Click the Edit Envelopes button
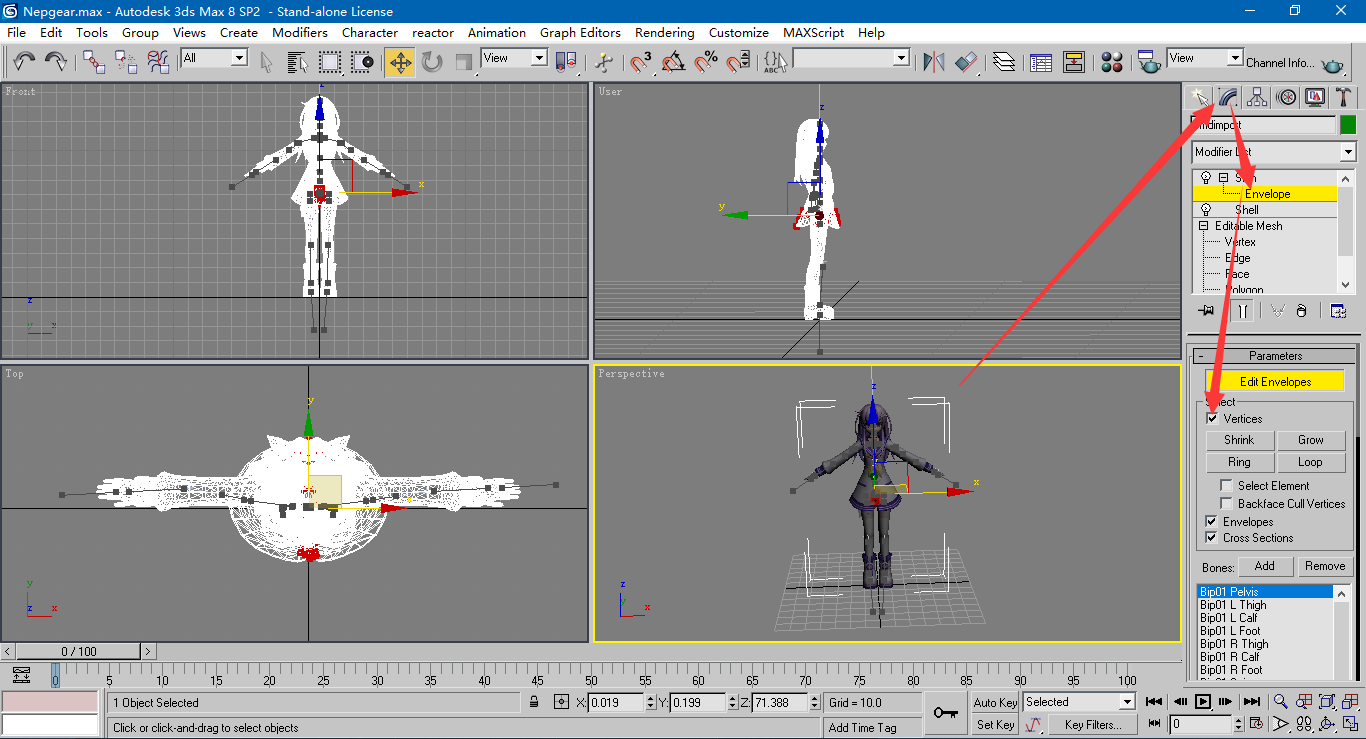Viewport: 1366px width, 739px height. [x=1274, y=382]
